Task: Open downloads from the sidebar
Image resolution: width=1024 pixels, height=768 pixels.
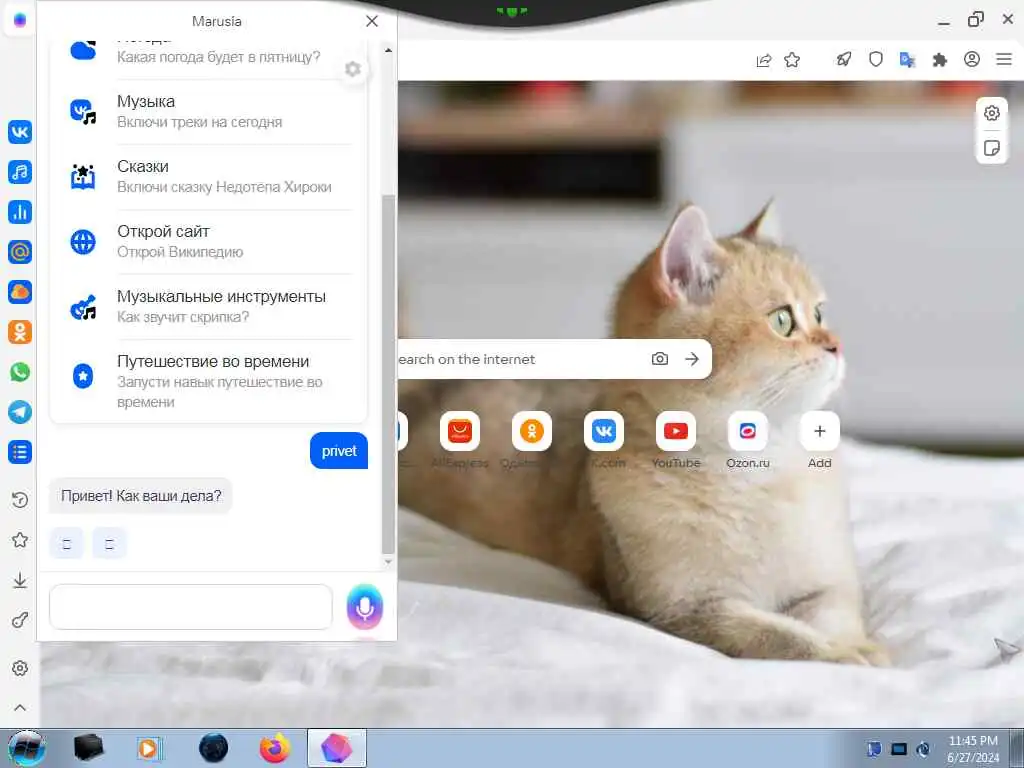Action: 20,580
